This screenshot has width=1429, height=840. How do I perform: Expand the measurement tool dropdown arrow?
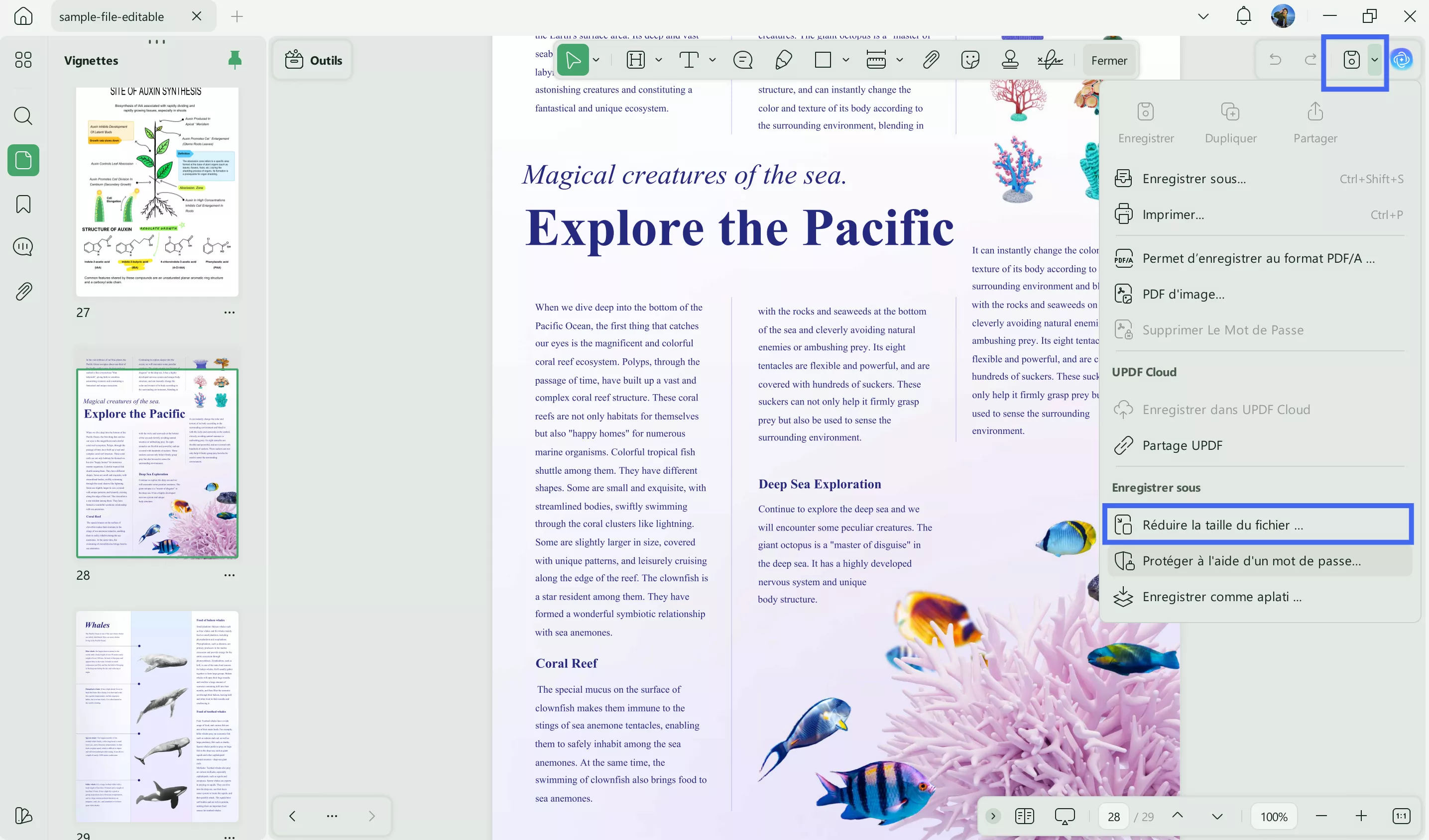[899, 60]
